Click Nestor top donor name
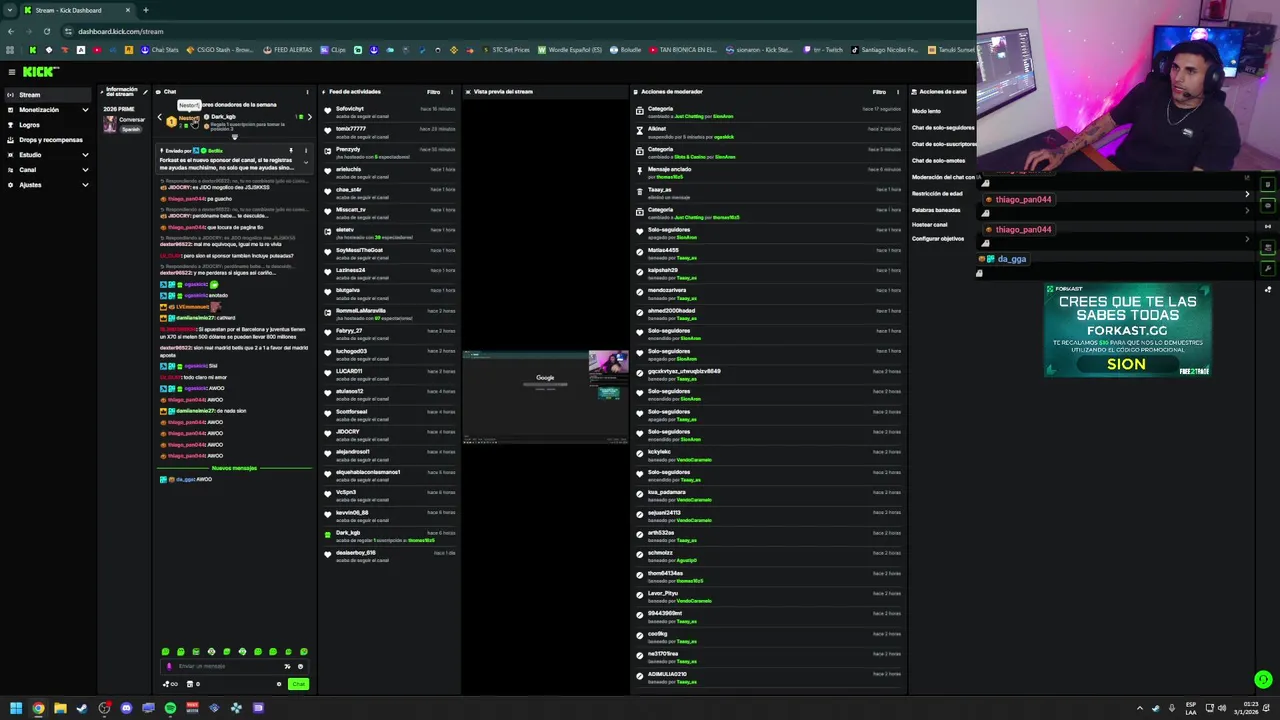1280x720 pixels. click(x=188, y=119)
